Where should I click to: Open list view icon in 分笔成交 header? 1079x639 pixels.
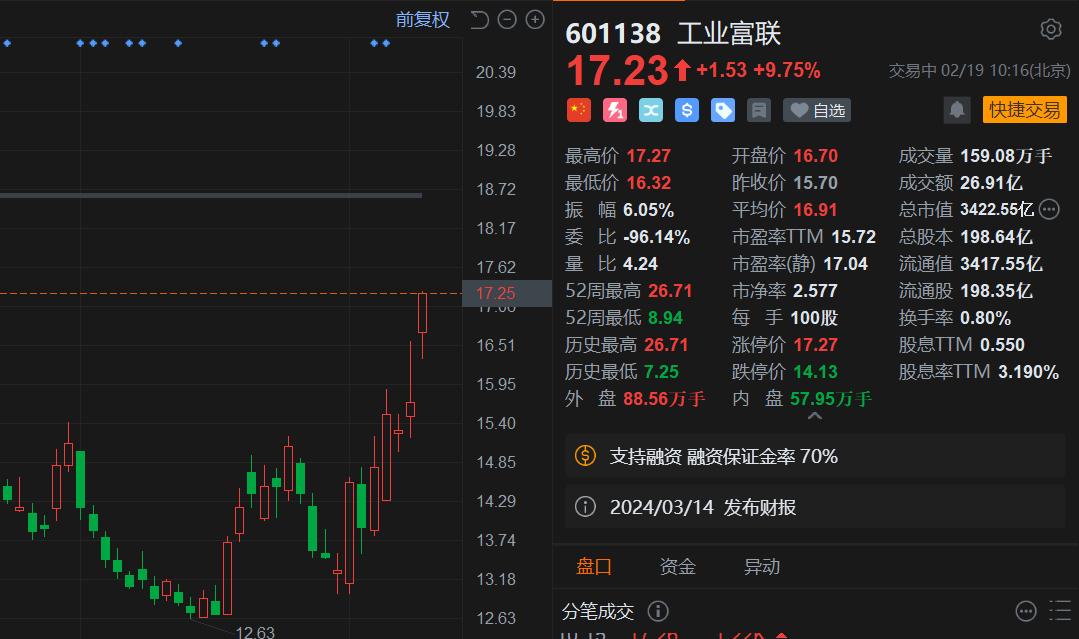pyautogui.click(x=1060, y=611)
